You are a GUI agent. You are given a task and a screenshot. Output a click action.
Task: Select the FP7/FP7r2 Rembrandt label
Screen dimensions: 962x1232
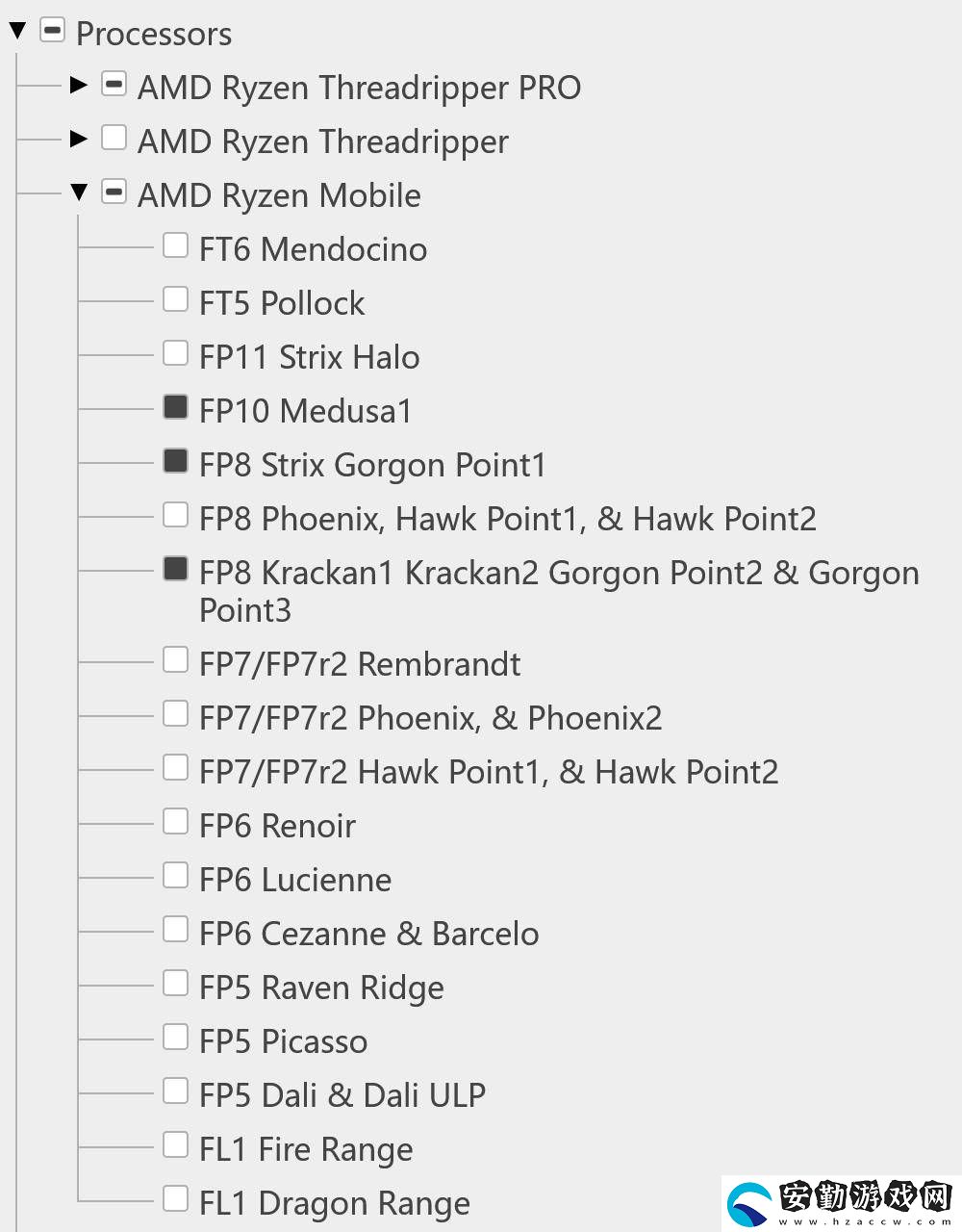pyautogui.click(x=360, y=664)
